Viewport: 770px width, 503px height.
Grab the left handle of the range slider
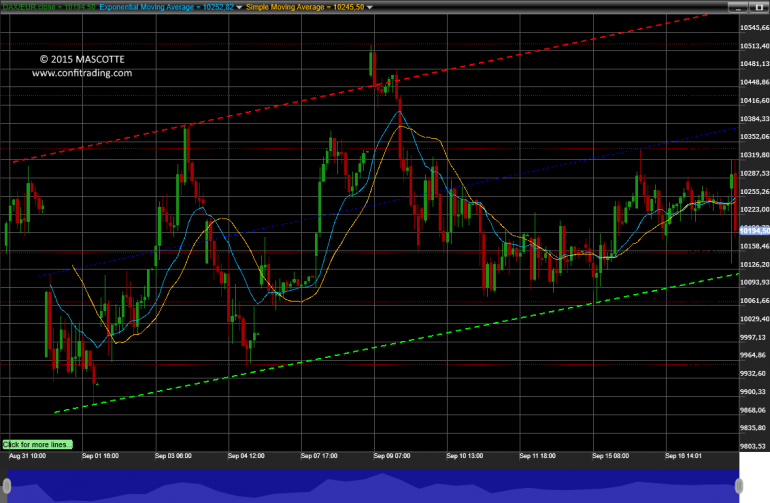tap(6, 486)
